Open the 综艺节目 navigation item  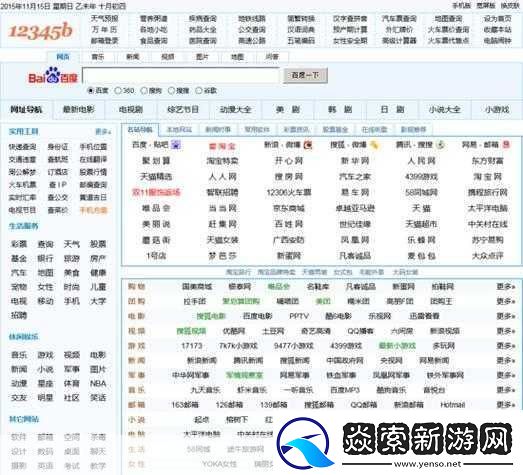[183, 109]
